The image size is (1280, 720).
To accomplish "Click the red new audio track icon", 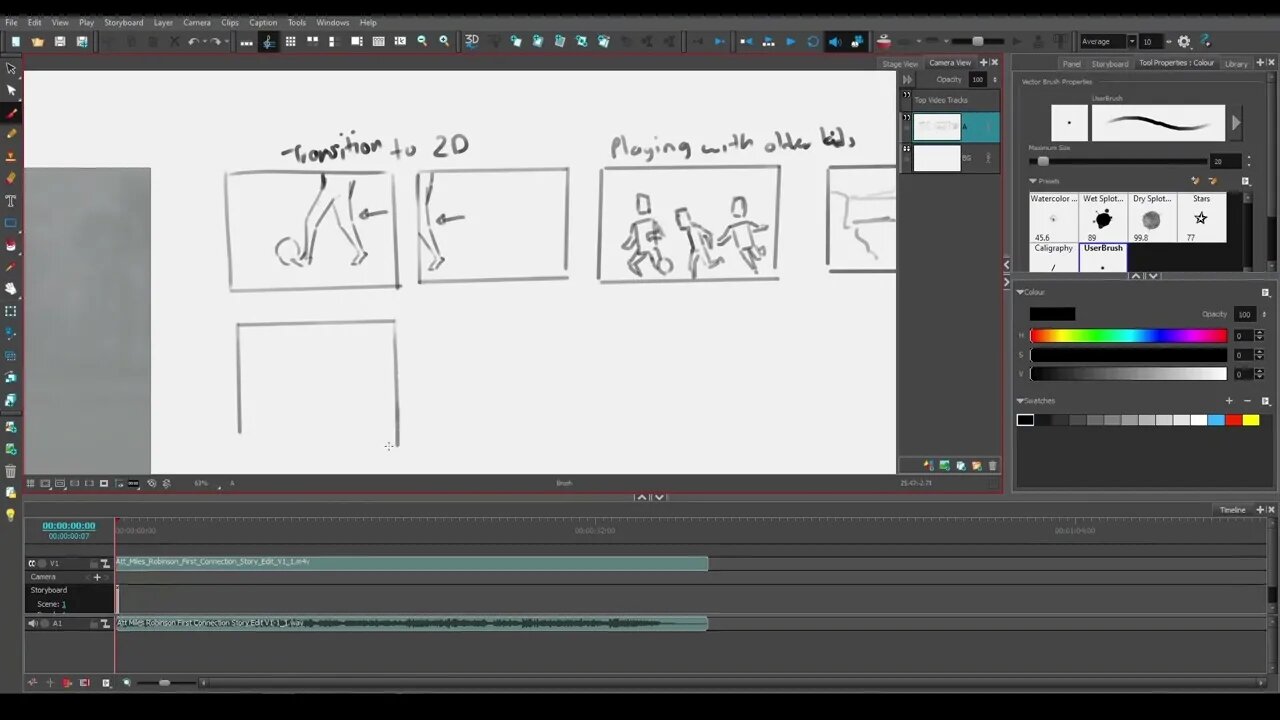I will click(68, 683).
